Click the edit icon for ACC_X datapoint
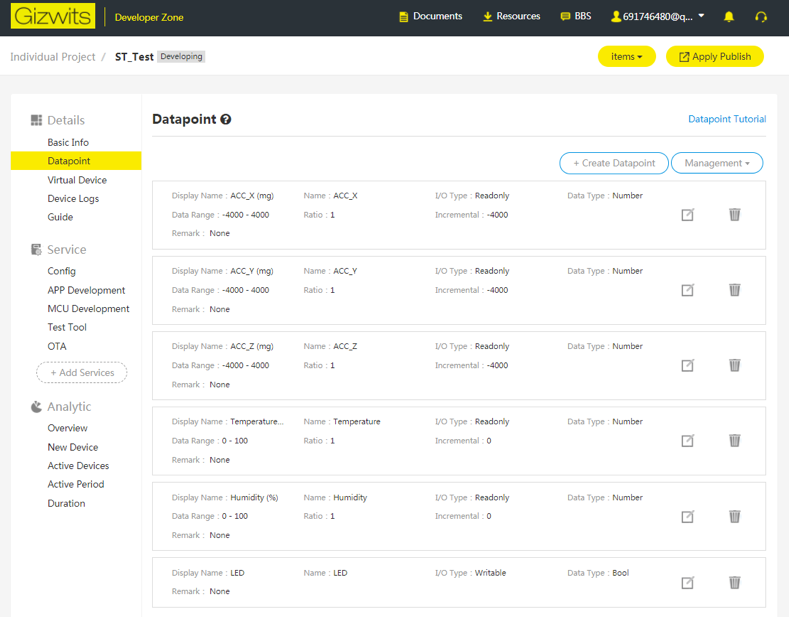Image resolution: width=789 pixels, height=617 pixels. pyautogui.click(x=687, y=215)
